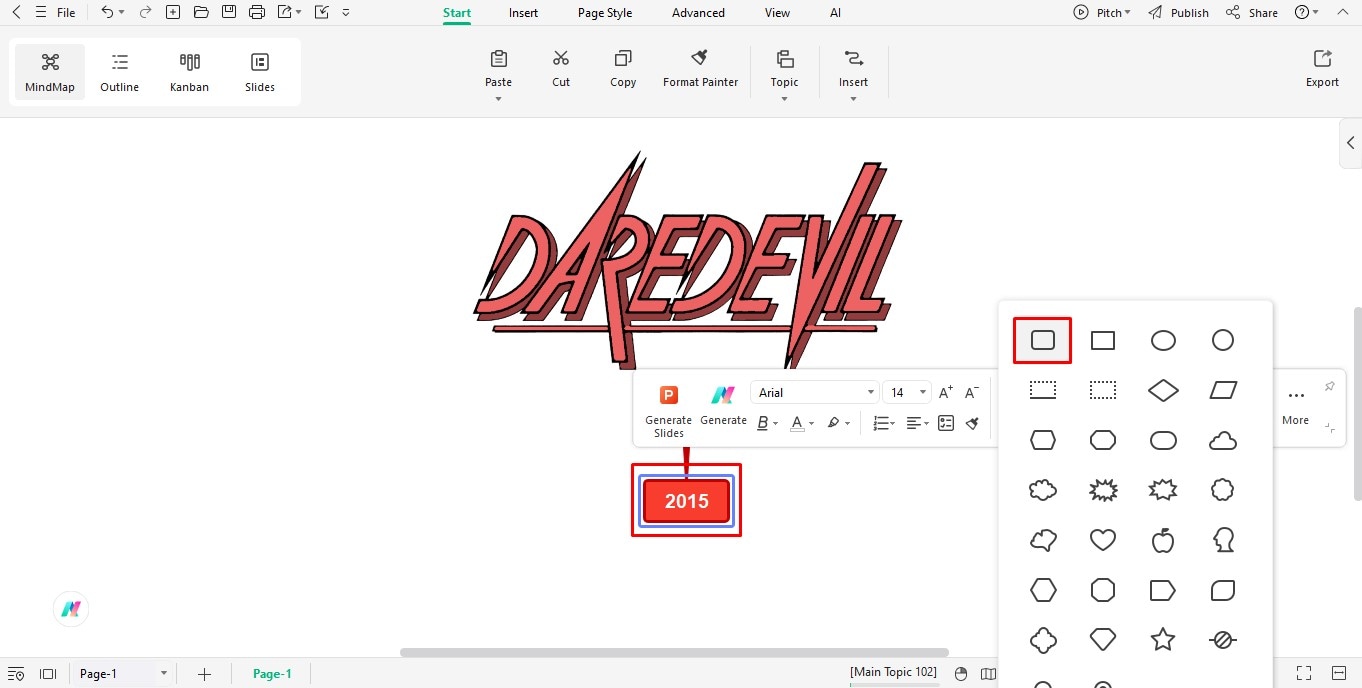Open the floating AI assistant icon
The height and width of the screenshot is (688, 1362).
71,609
